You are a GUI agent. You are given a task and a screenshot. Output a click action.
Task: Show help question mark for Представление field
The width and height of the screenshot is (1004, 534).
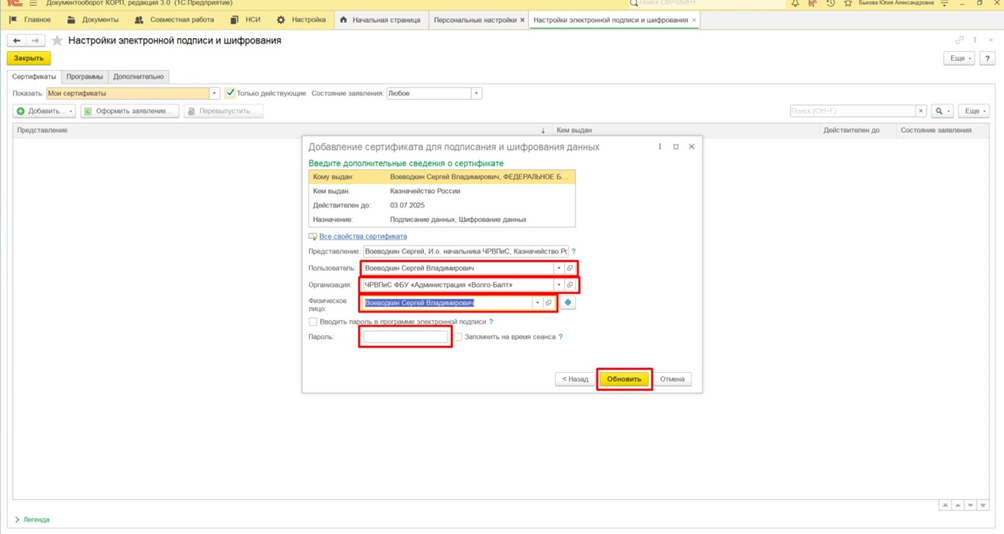click(574, 251)
